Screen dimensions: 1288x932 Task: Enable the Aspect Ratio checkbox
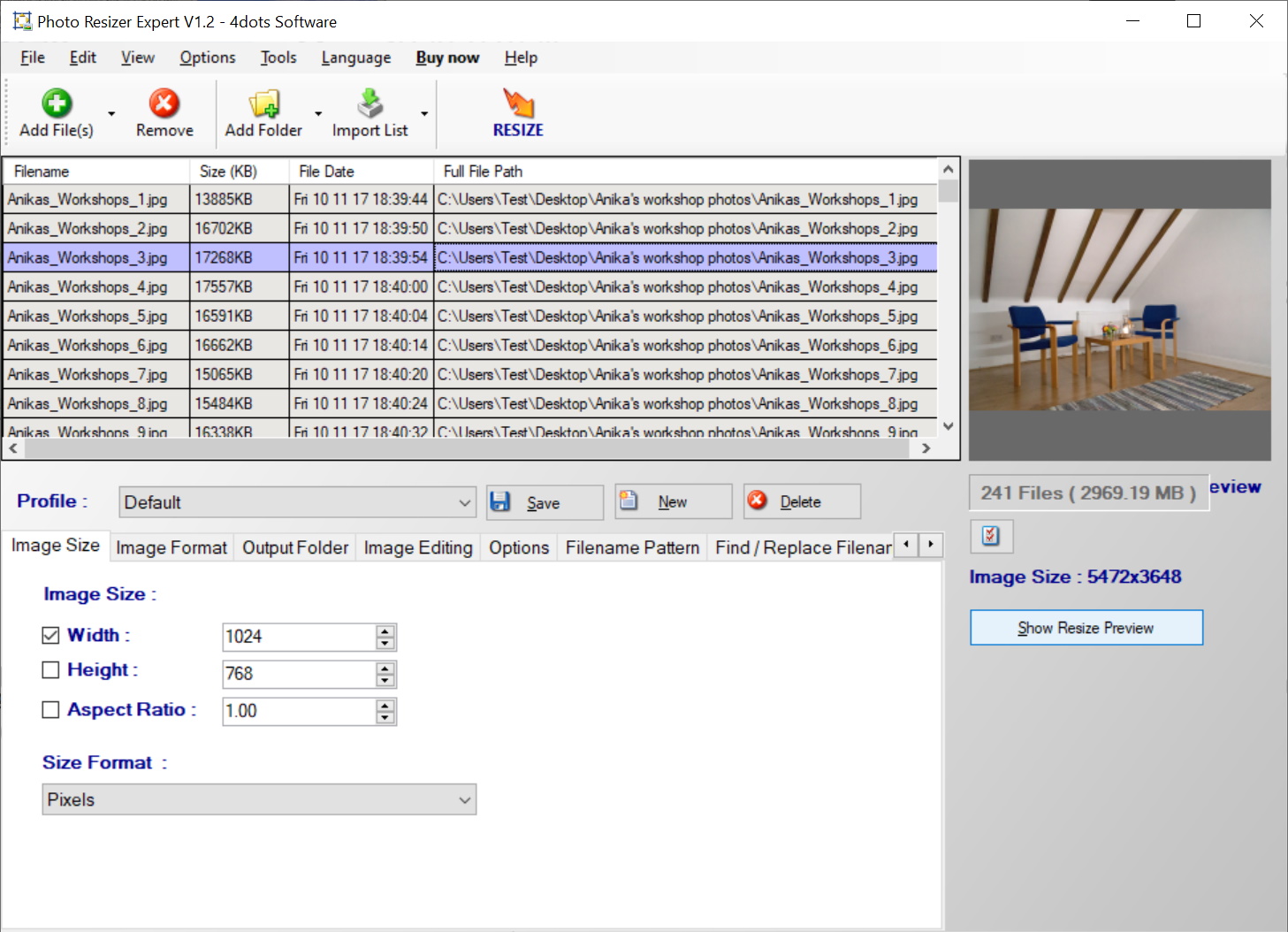[x=50, y=709]
